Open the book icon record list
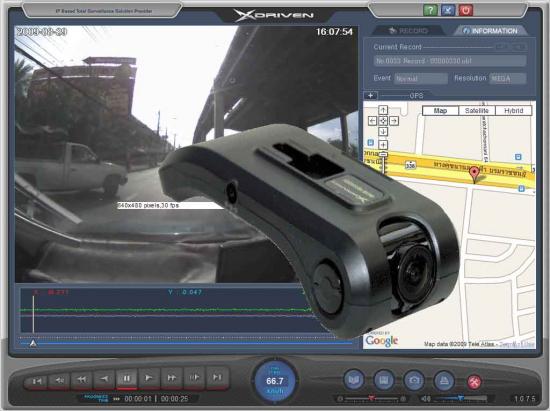 354,380
